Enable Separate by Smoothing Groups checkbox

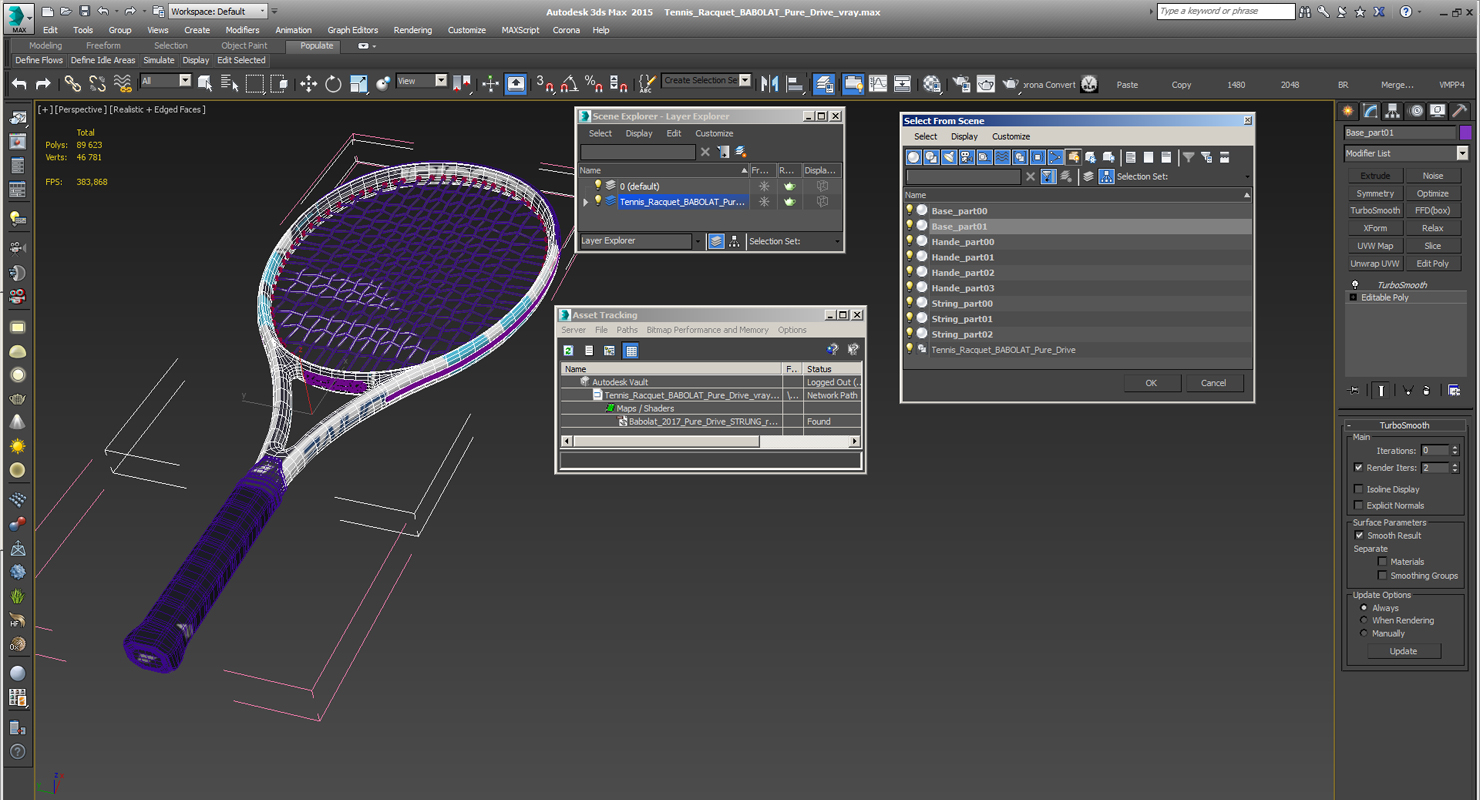(x=1382, y=576)
